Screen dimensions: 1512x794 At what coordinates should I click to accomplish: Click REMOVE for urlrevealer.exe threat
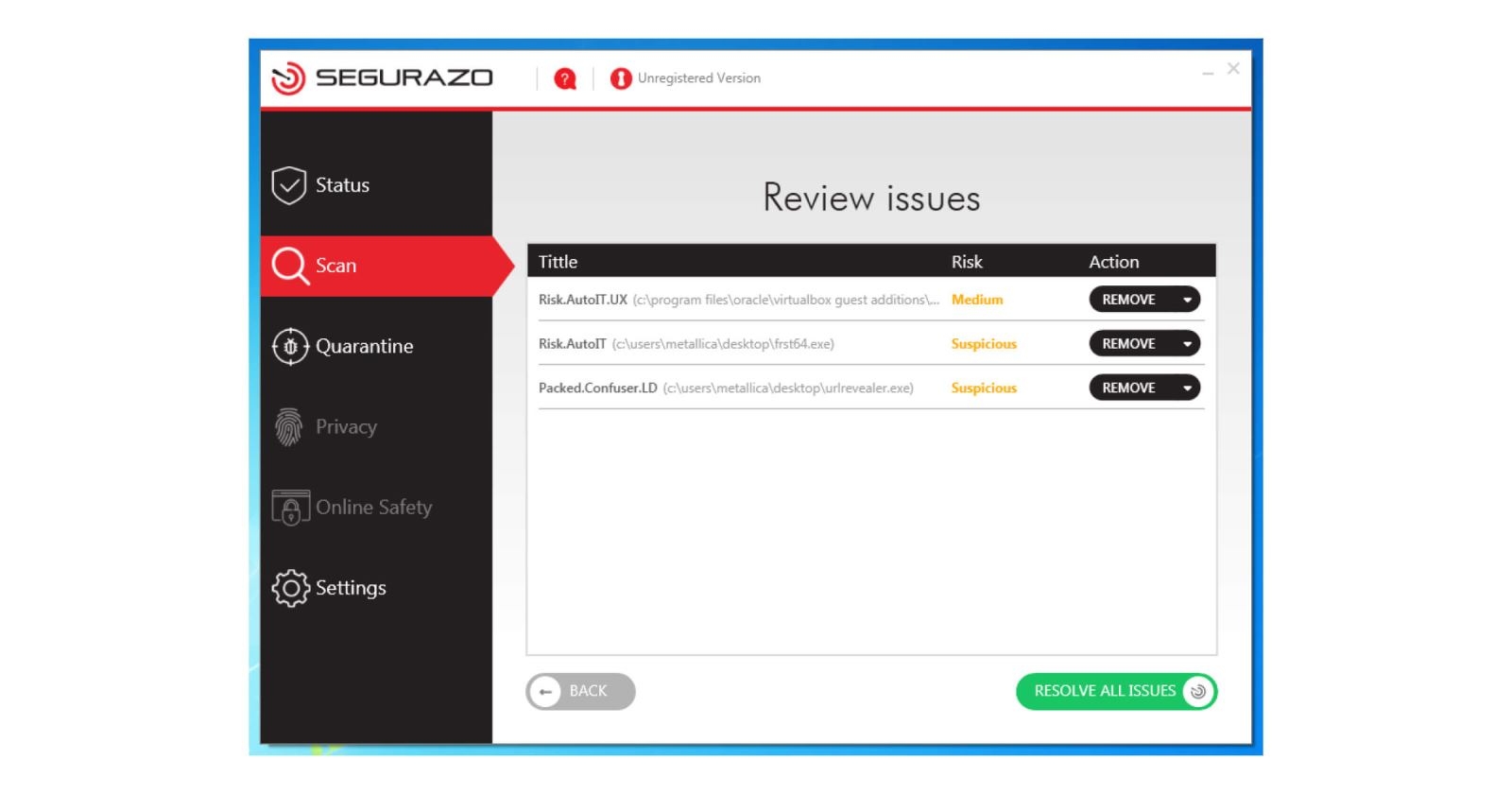click(1128, 388)
